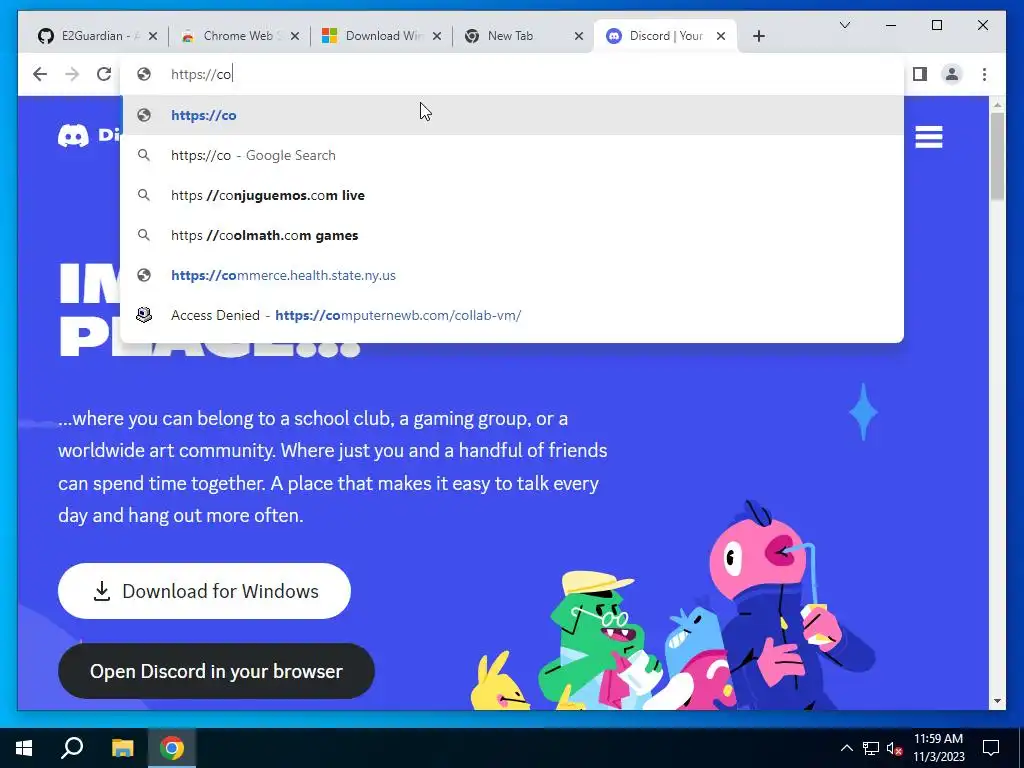Select the https://co URL suggestion
Screen dimensions: 1024x768
pyautogui.click(x=512, y=115)
